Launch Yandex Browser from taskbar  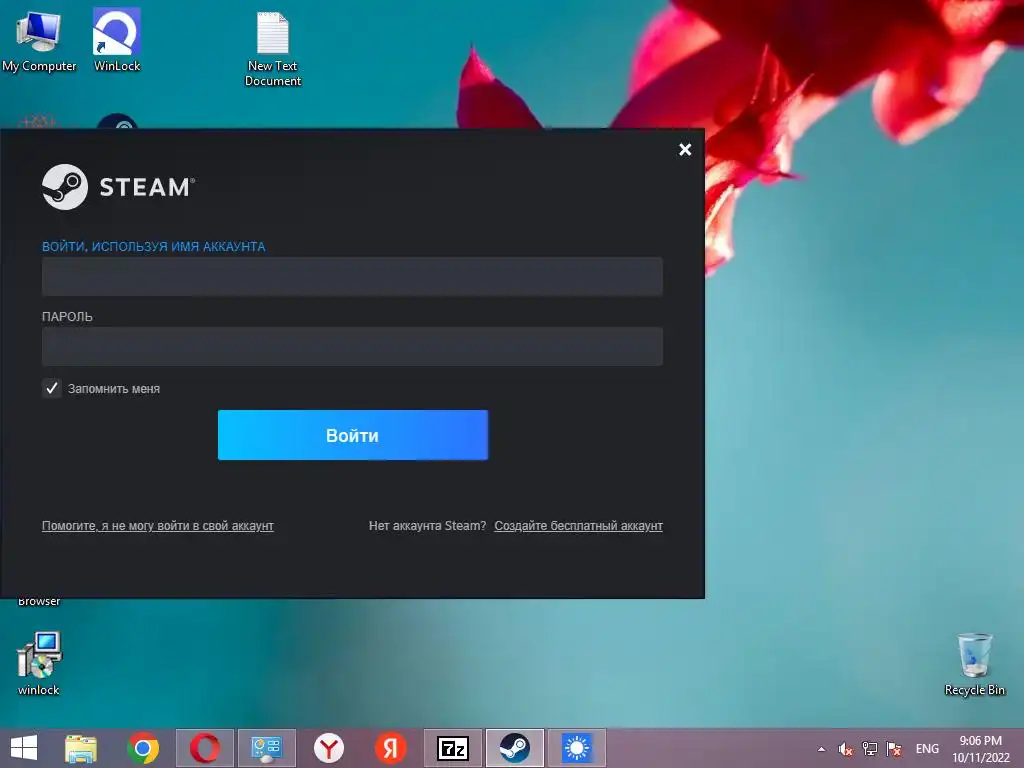coord(328,748)
